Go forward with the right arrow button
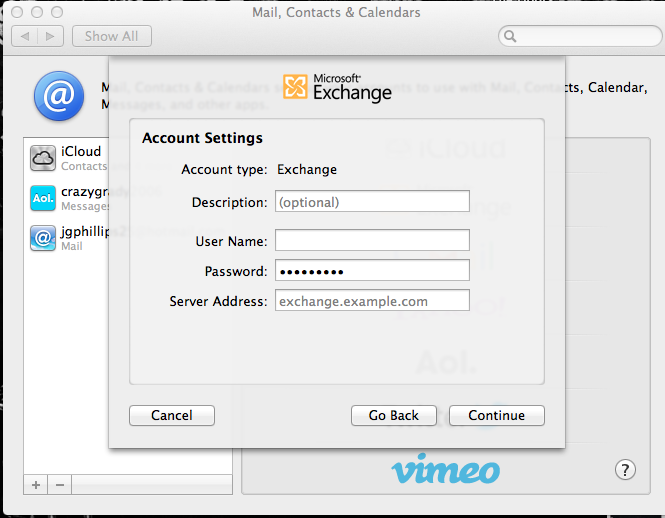 click(50, 36)
